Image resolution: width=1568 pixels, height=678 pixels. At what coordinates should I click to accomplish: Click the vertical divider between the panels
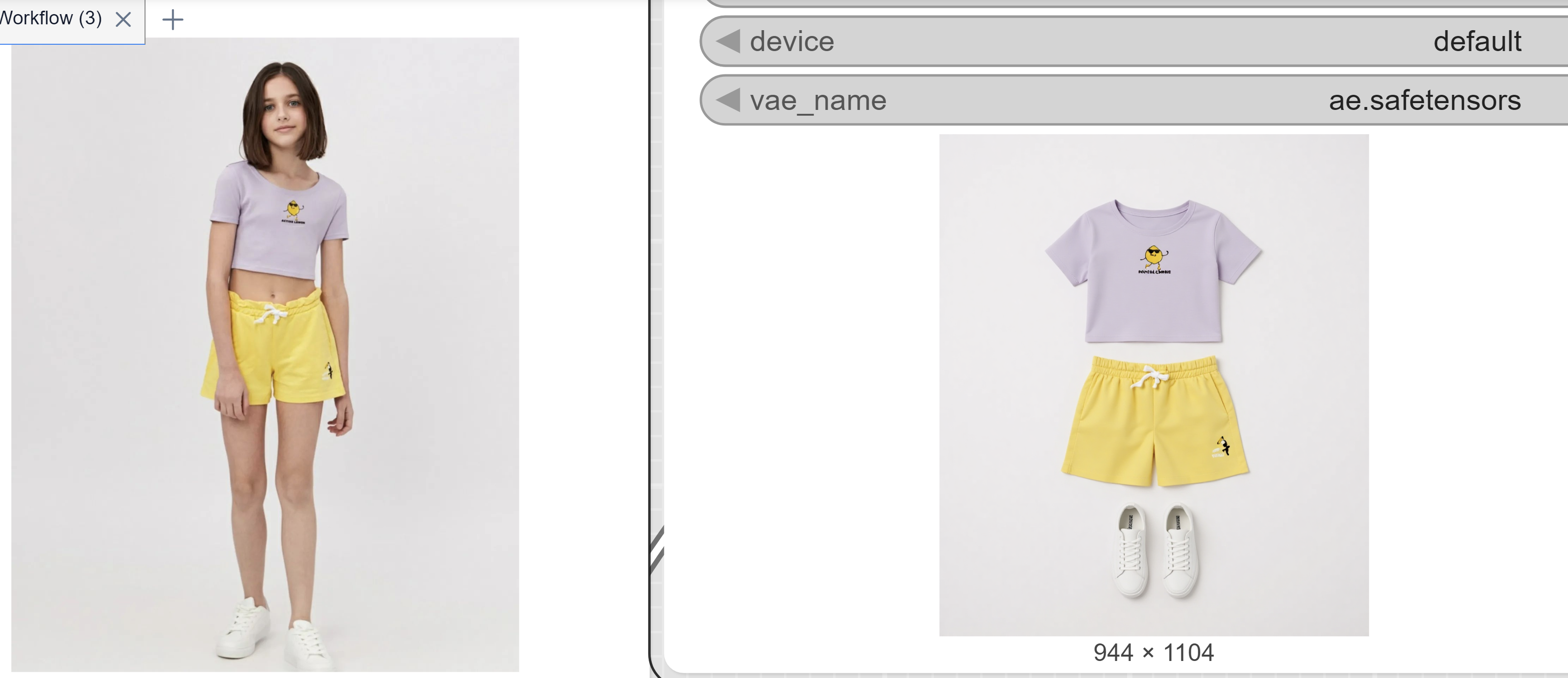(650, 339)
